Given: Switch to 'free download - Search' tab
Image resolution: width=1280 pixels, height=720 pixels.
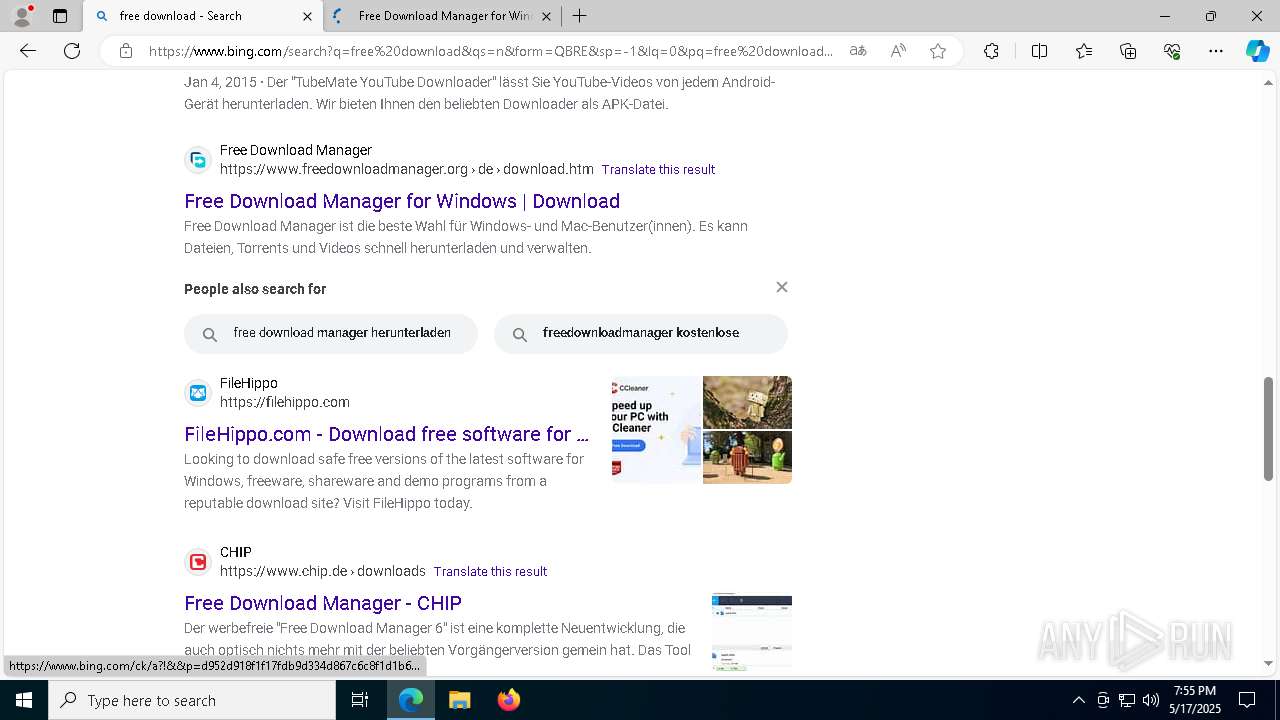Looking at the screenshot, I should click(x=203, y=16).
